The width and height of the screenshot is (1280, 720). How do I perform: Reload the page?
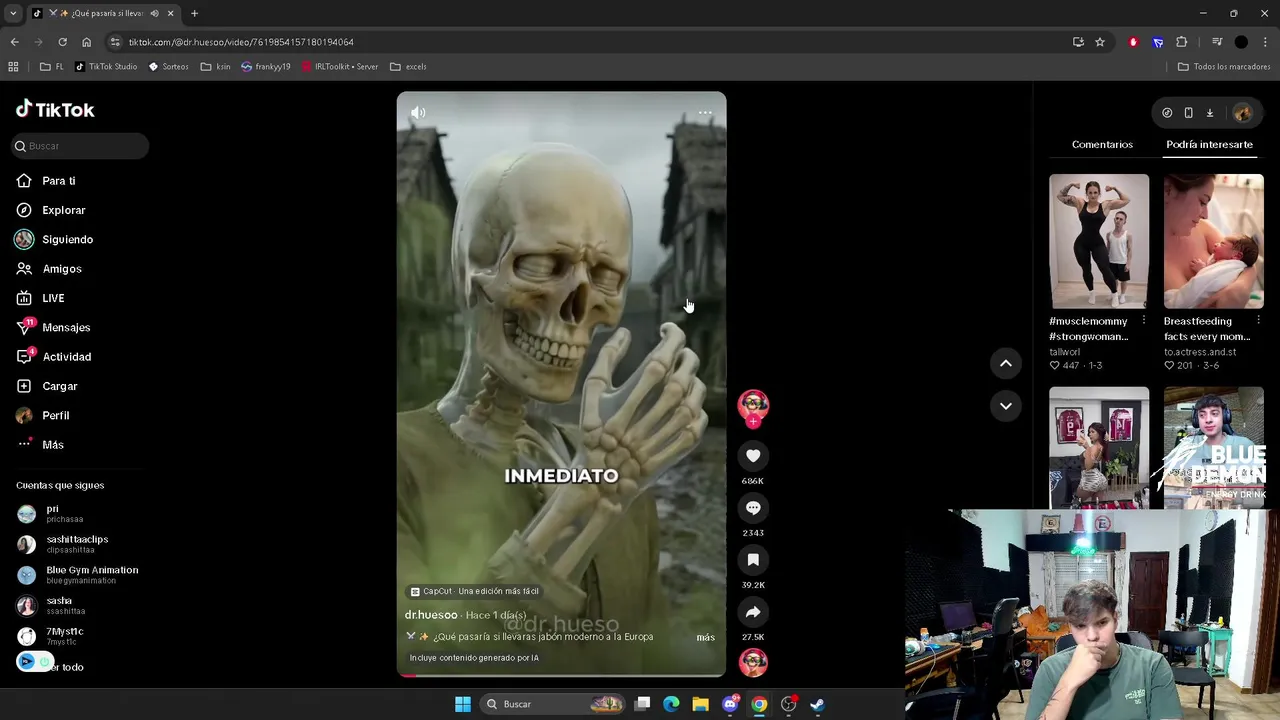pos(62,42)
